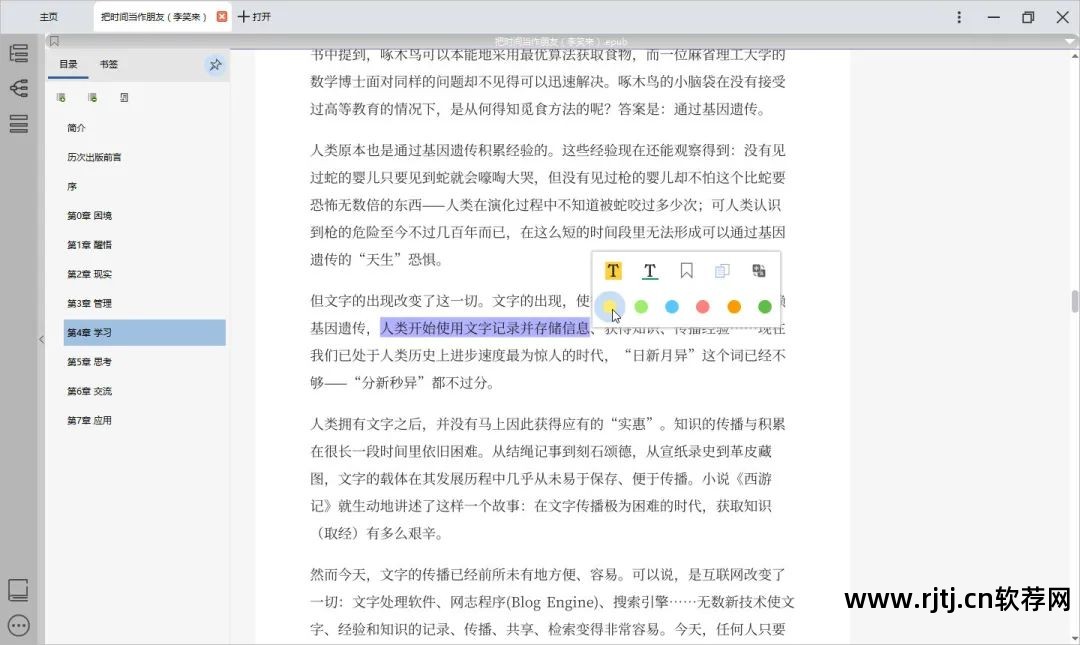Collapse the contents panel with the left chevron
This screenshot has height=645, width=1080.
pos(42,338)
